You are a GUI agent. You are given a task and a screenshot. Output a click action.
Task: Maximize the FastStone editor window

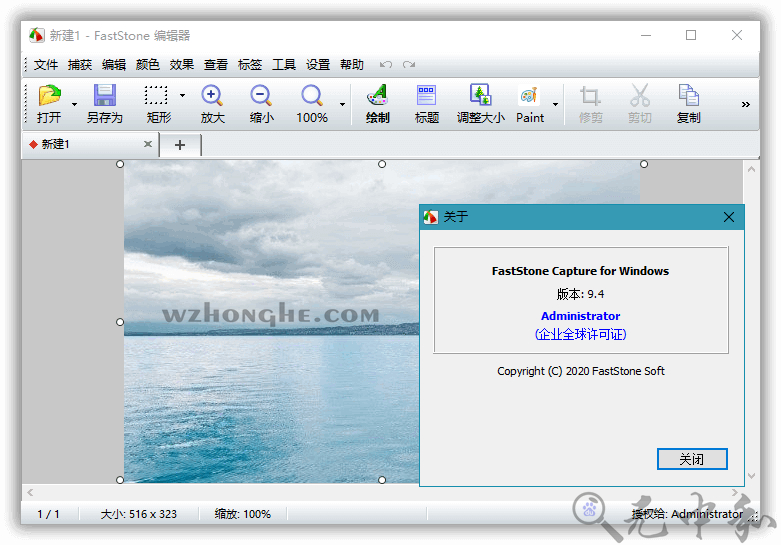pyautogui.click(x=691, y=35)
